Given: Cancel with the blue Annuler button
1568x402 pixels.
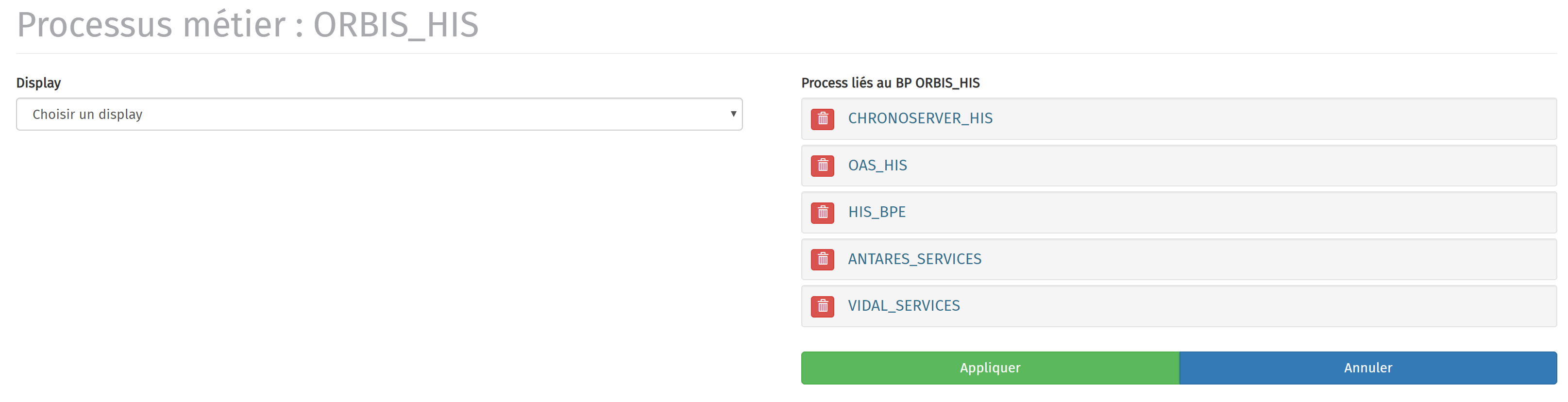Looking at the screenshot, I should (1368, 368).
